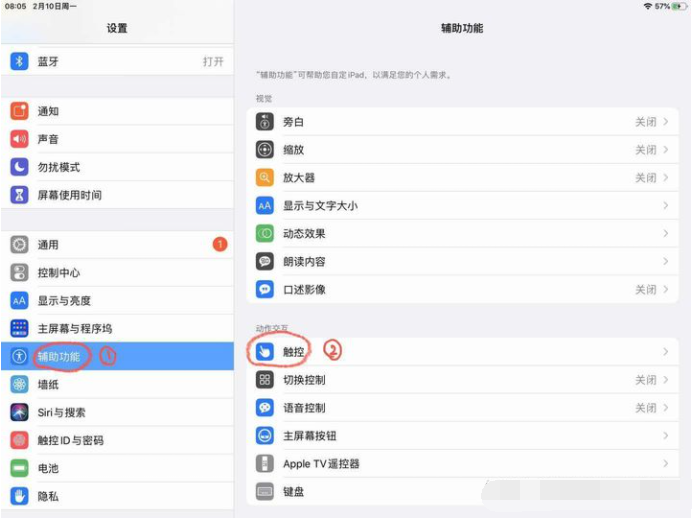Select 电池 sidebar item
This screenshot has height=519, width=692.
point(117,468)
